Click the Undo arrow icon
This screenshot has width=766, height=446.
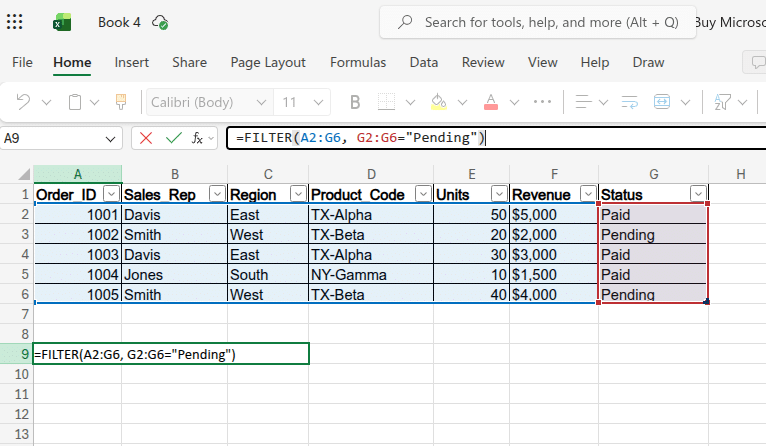point(23,102)
